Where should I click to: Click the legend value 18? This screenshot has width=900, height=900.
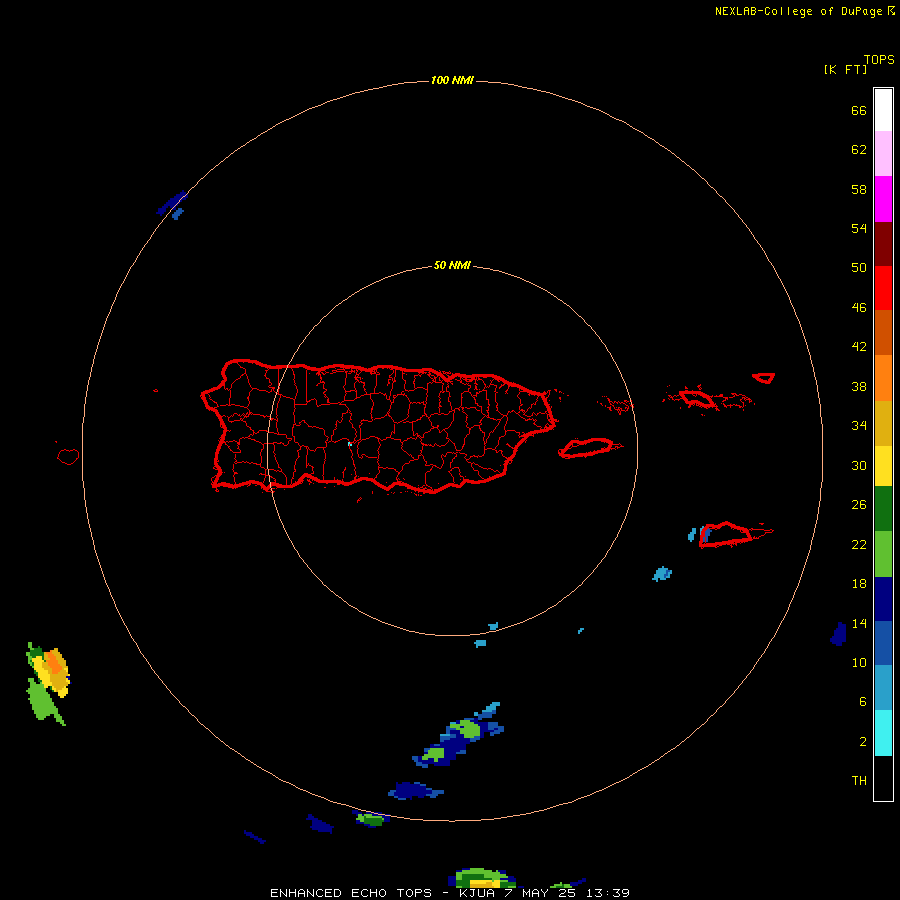[859, 584]
